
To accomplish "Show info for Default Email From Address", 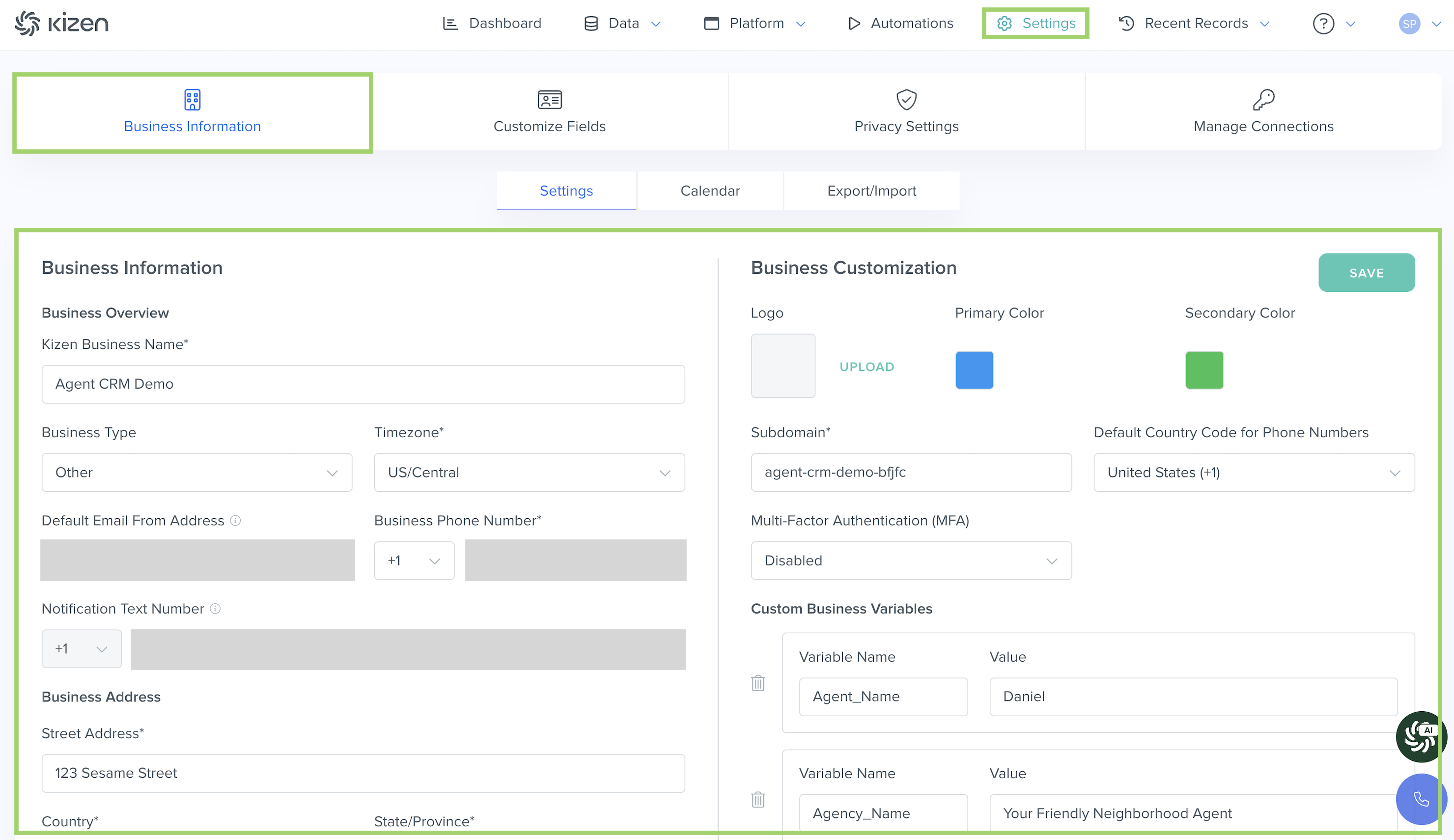I will click(x=235, y=520).
